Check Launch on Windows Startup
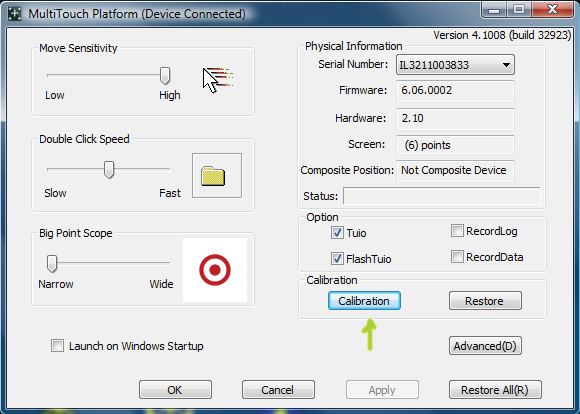This screenshot has height=414, width=580. [x=57, y=346]
